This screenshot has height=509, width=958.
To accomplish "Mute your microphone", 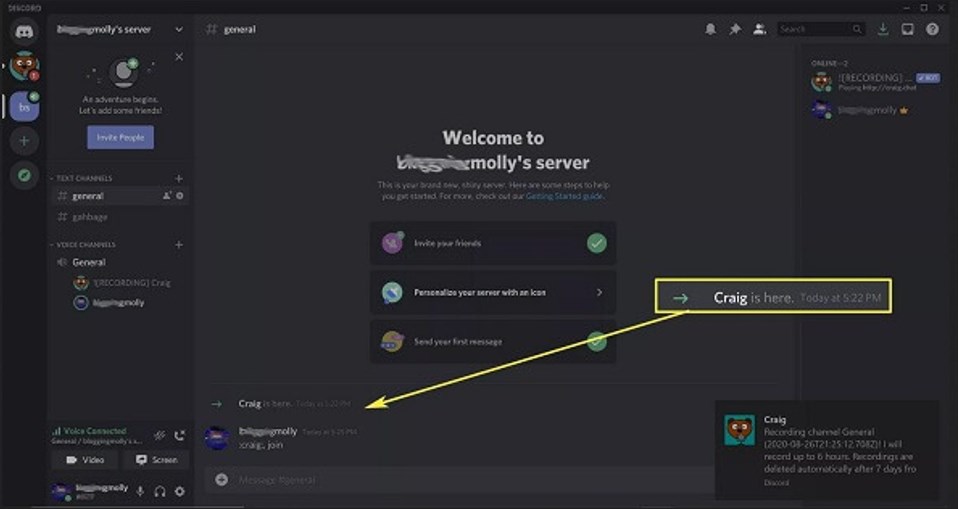I will click(140, 491).
